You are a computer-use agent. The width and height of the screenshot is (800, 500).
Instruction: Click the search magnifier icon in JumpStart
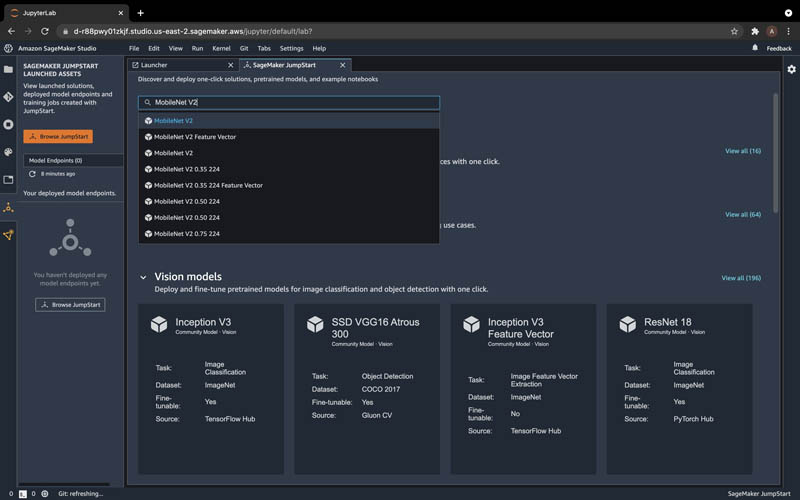(x=147, y=103)
